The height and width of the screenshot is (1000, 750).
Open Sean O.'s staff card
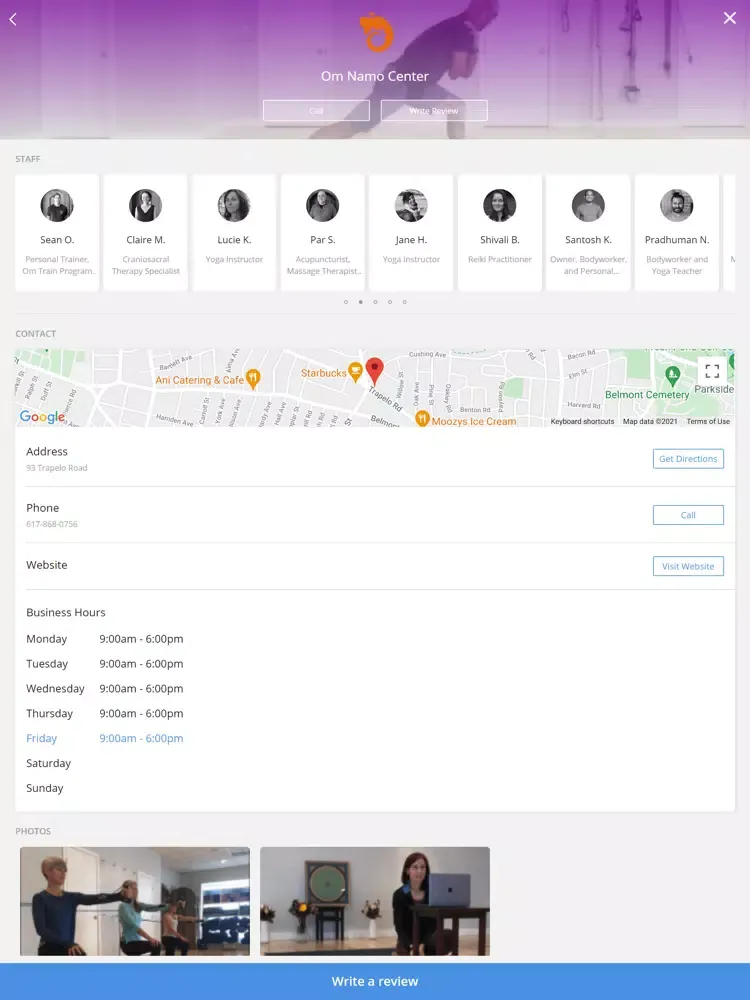tap(57, 233)
